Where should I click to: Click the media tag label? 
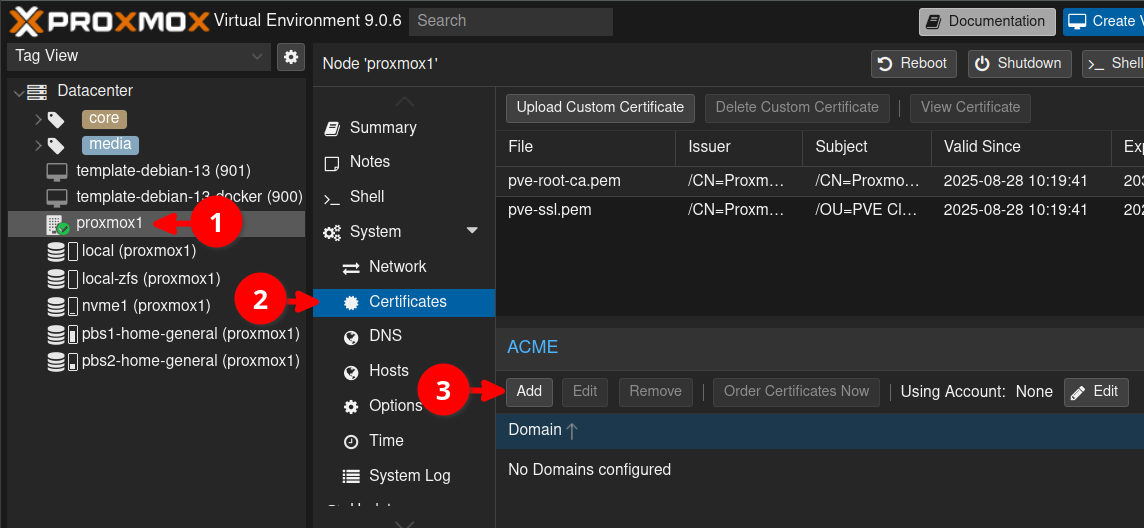click(x=110, y=144)
